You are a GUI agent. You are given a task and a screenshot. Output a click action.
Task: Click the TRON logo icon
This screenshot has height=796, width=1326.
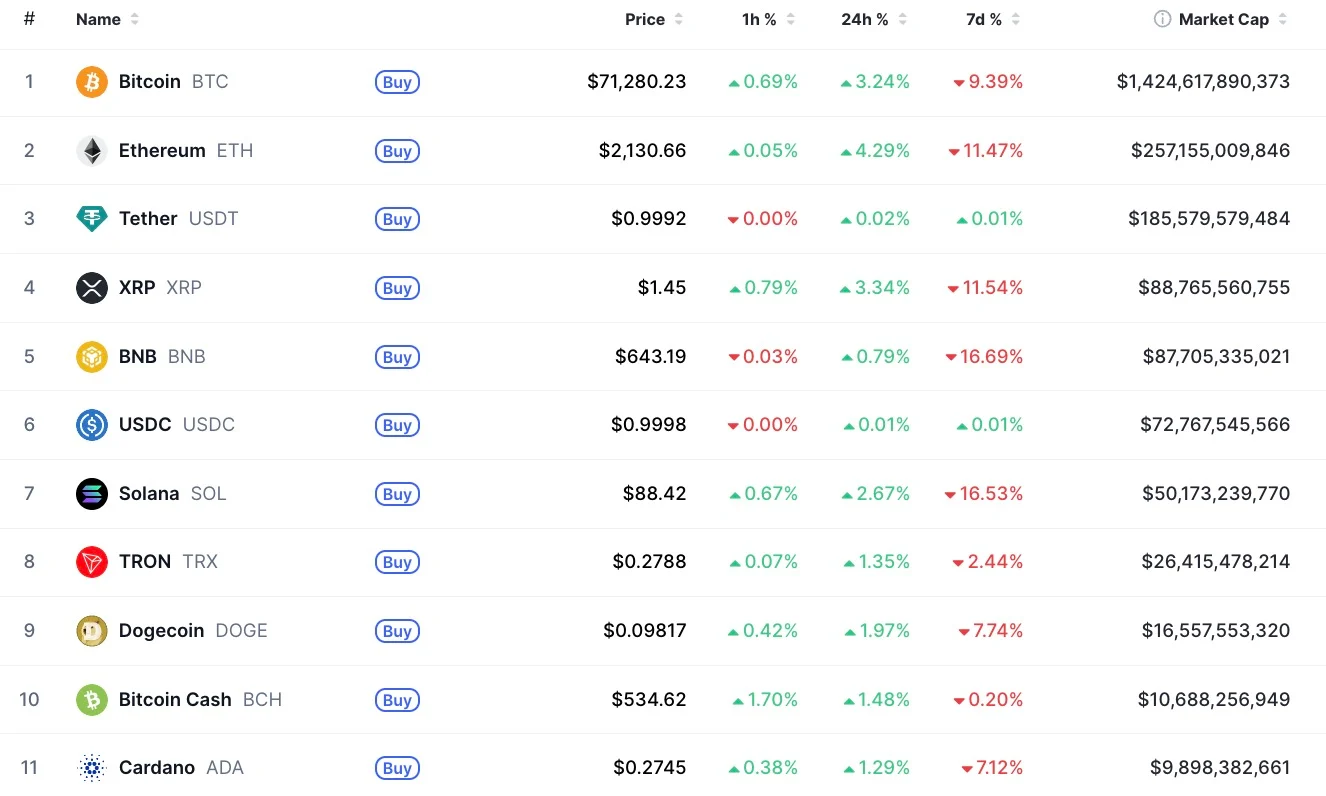click(x=92, y=562)
